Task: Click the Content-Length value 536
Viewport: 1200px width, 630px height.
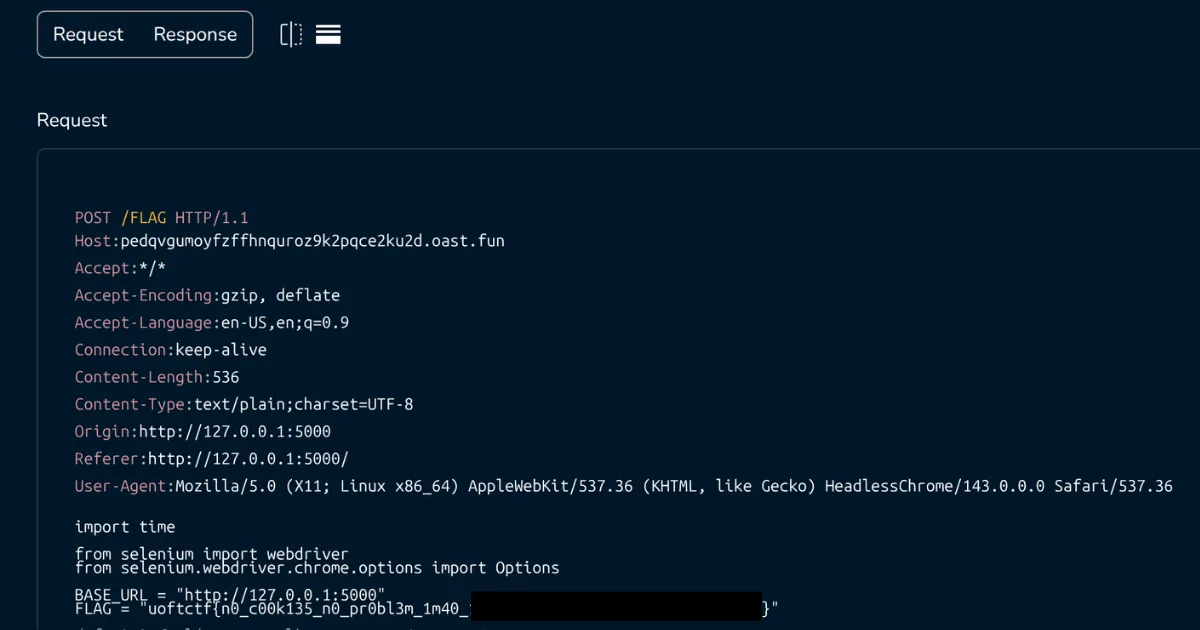Action: pos(226,377)
